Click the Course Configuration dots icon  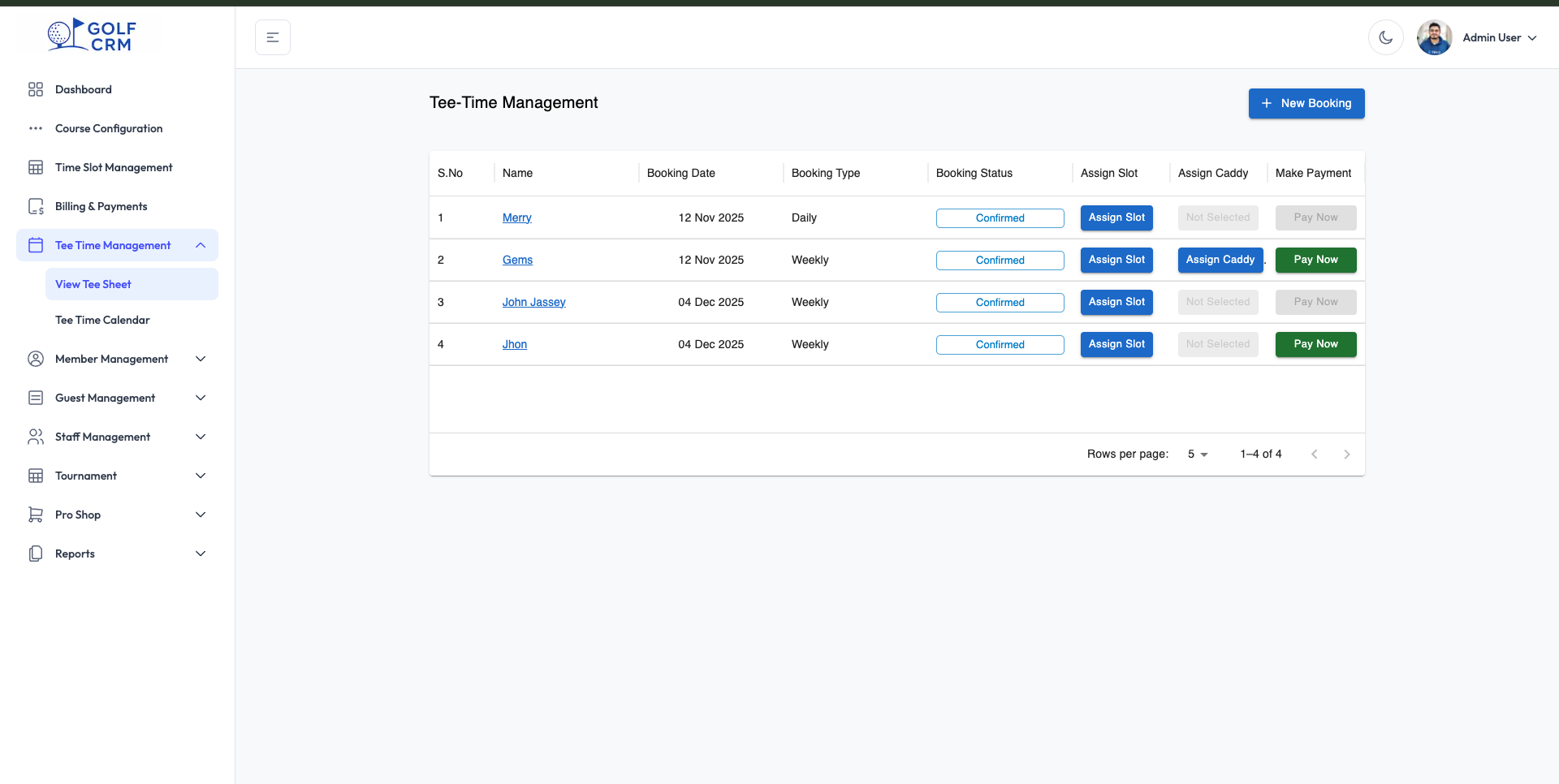pyautogui.click(x=36, y=128)
